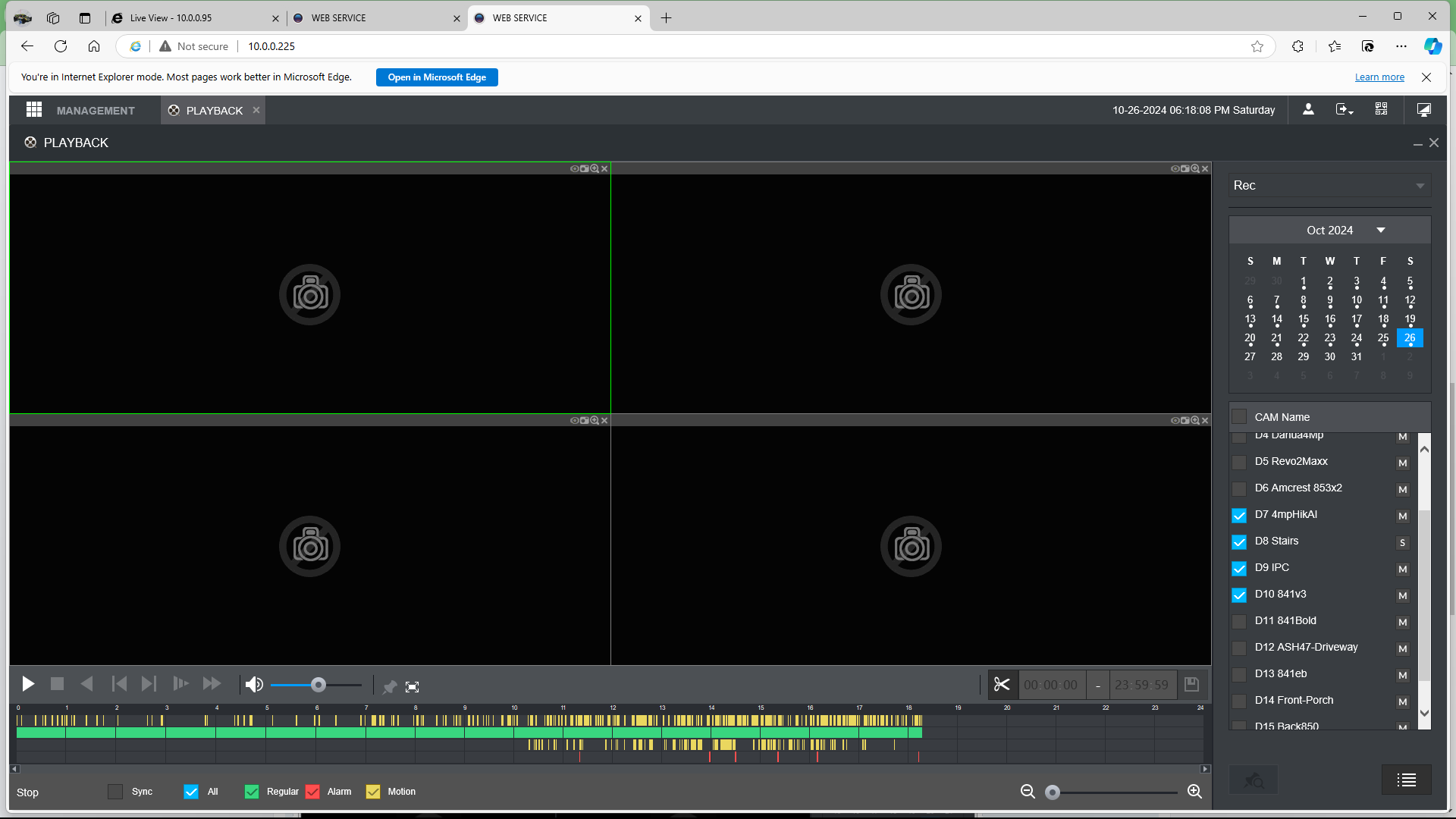Screen dimensions: 1456x819
Task: Start playback with the play button
Action: click(28, 684)
